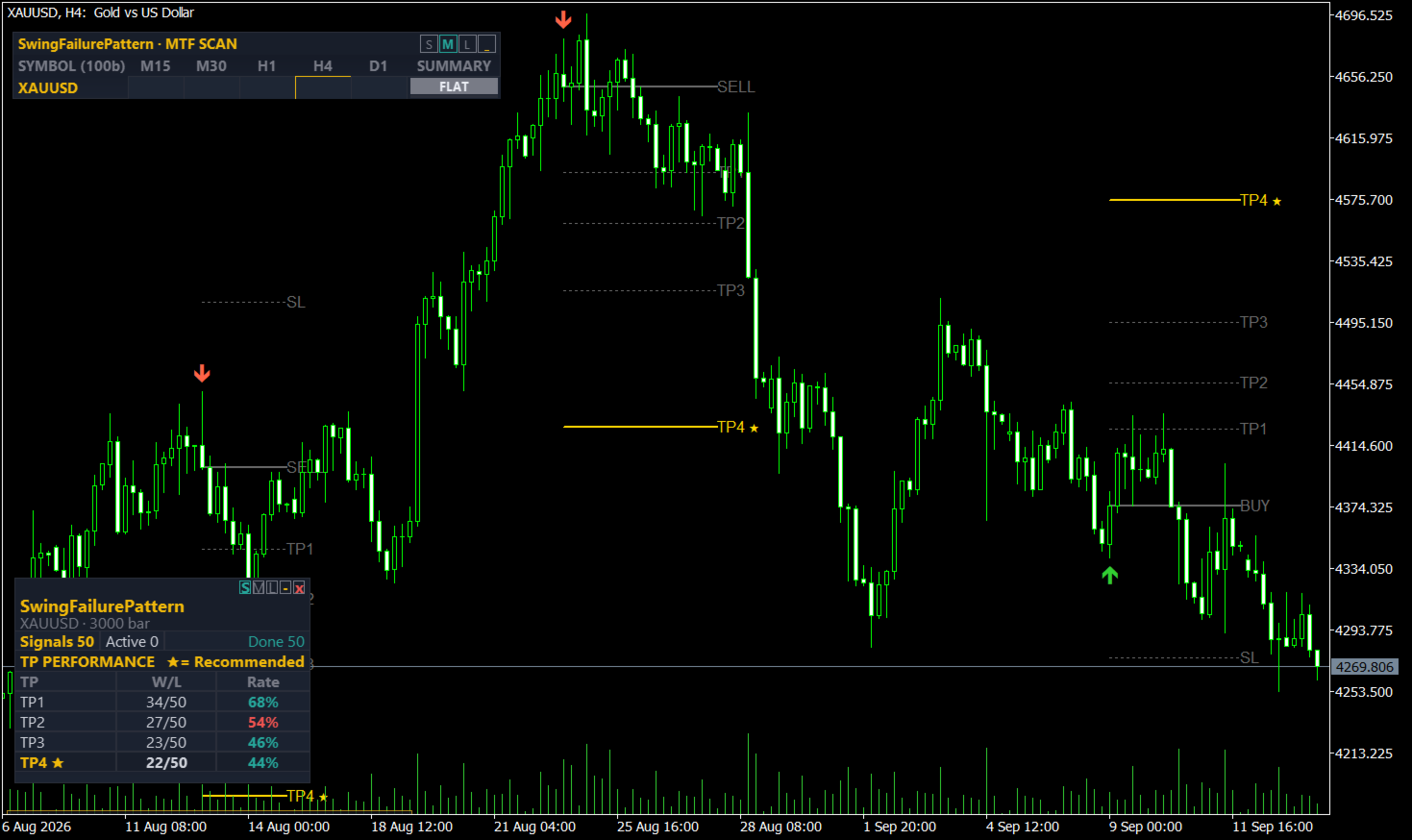
Task: Click the red sell arrow at chart peak
Action: [563, 19]
